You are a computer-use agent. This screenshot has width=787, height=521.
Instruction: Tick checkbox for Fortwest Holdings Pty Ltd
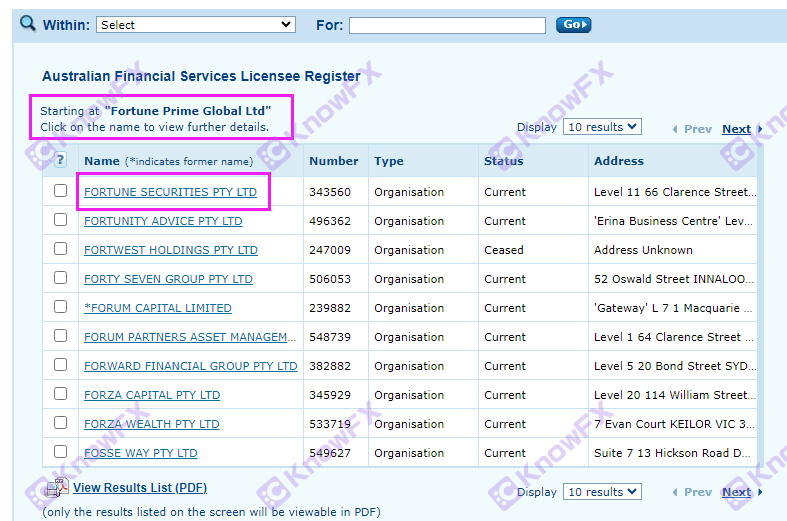(60, 249)
